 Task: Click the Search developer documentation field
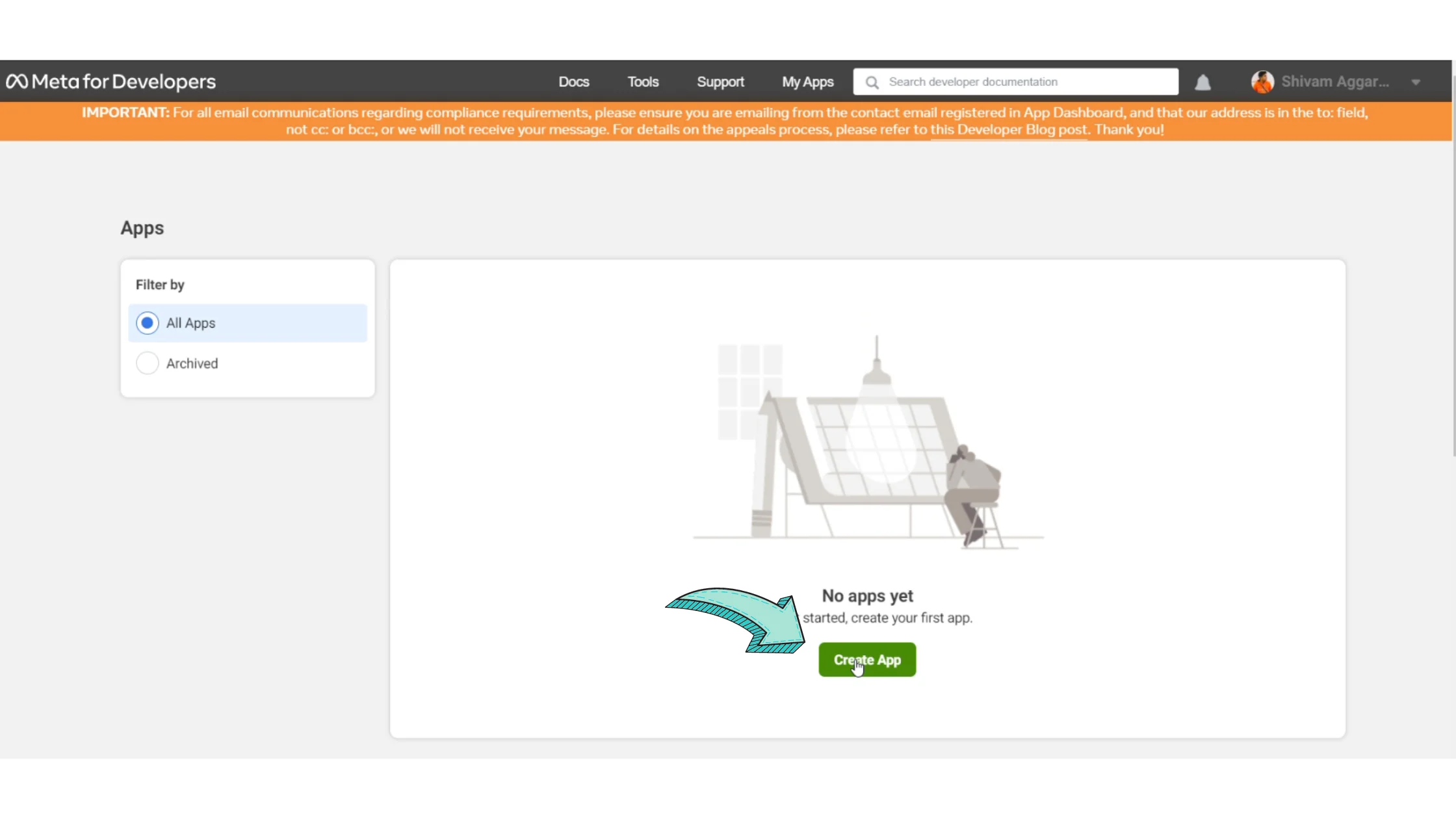click(1027, 82)
